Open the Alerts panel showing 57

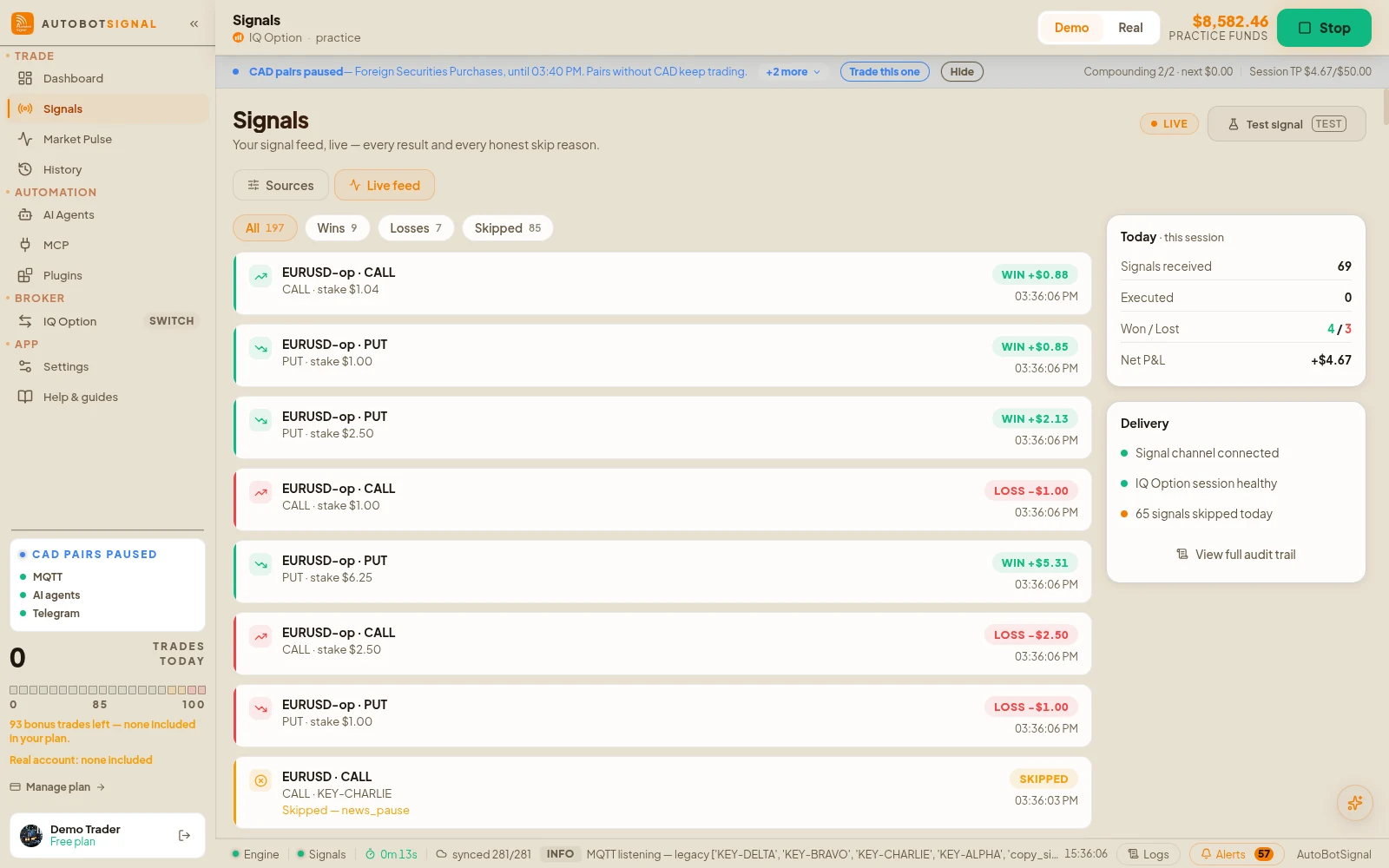[1236, 854]
